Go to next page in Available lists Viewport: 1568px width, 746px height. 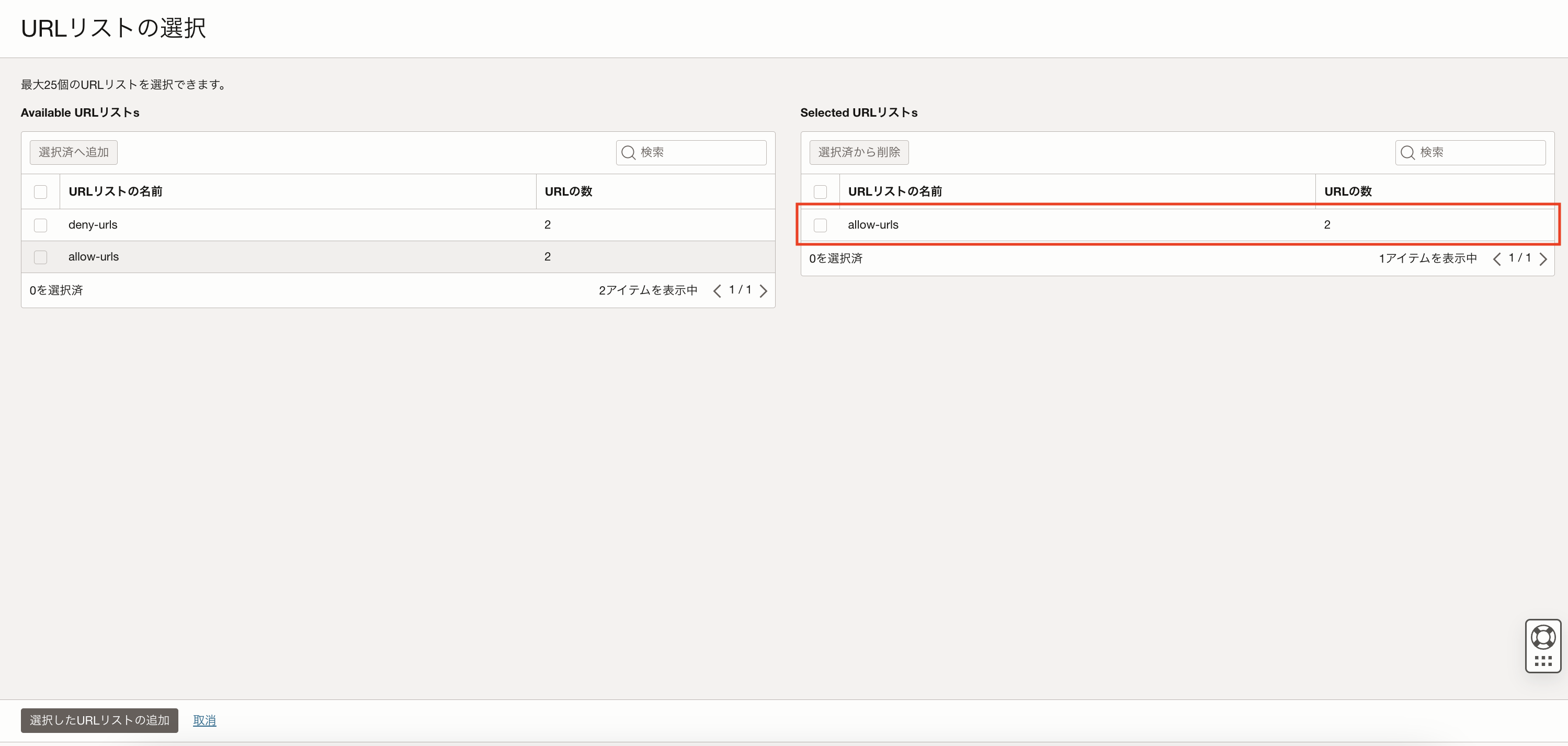(x=763, y=290)
